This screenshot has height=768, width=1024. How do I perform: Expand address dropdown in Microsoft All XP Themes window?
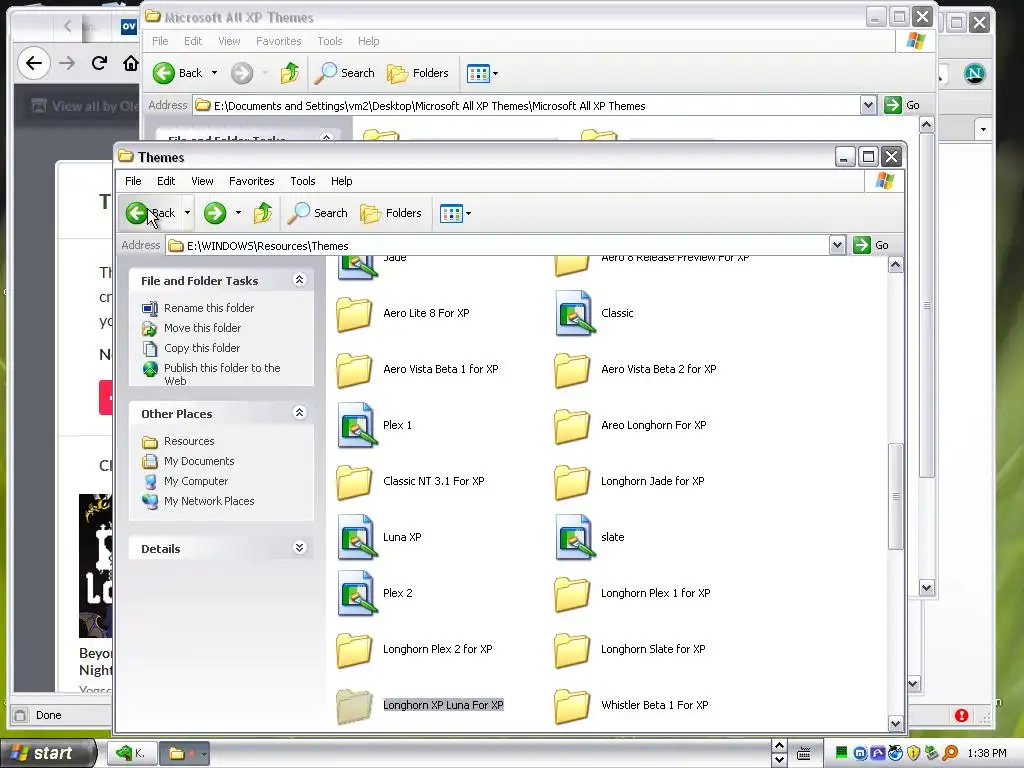click(868, 105)
